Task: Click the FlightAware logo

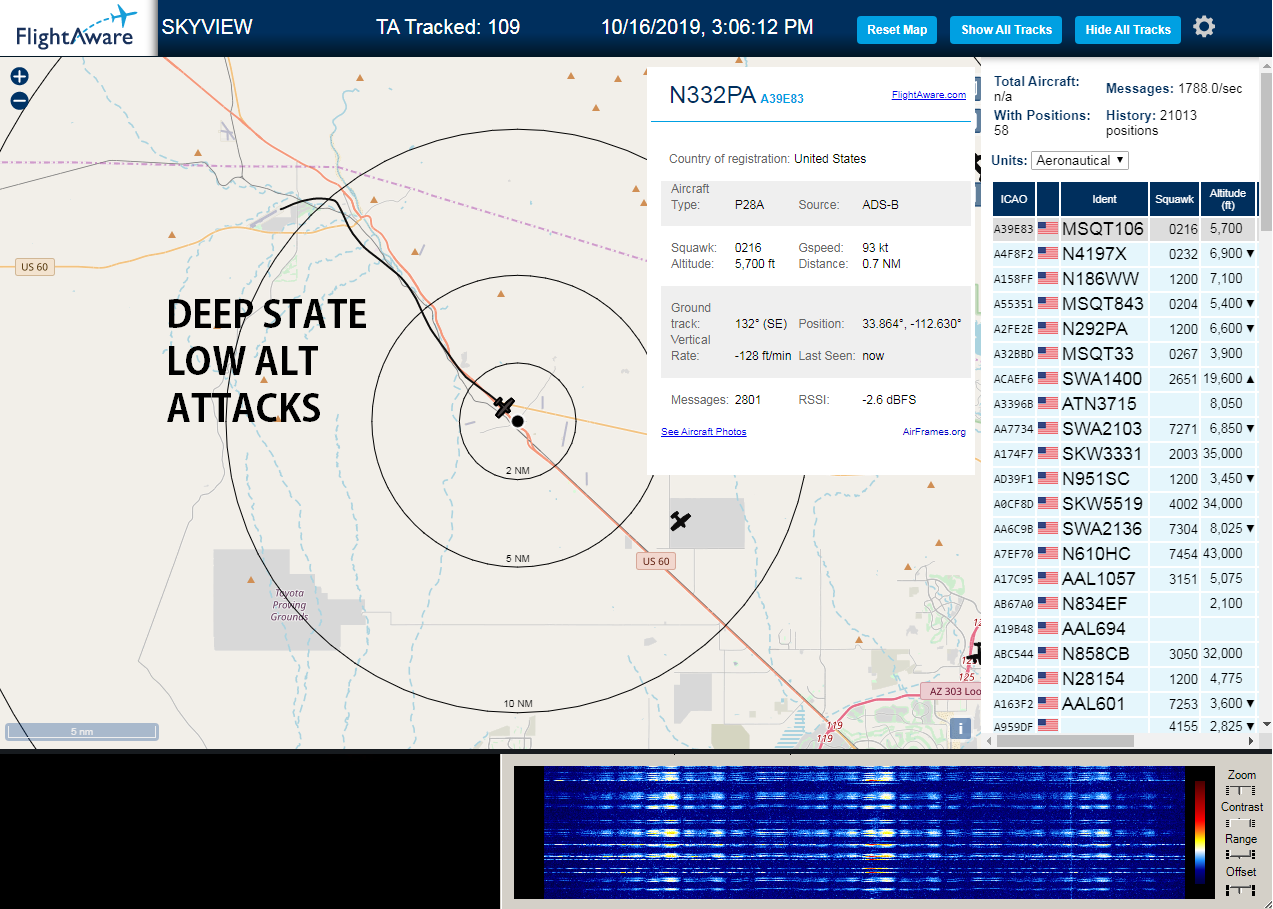Action: (78, 28)
